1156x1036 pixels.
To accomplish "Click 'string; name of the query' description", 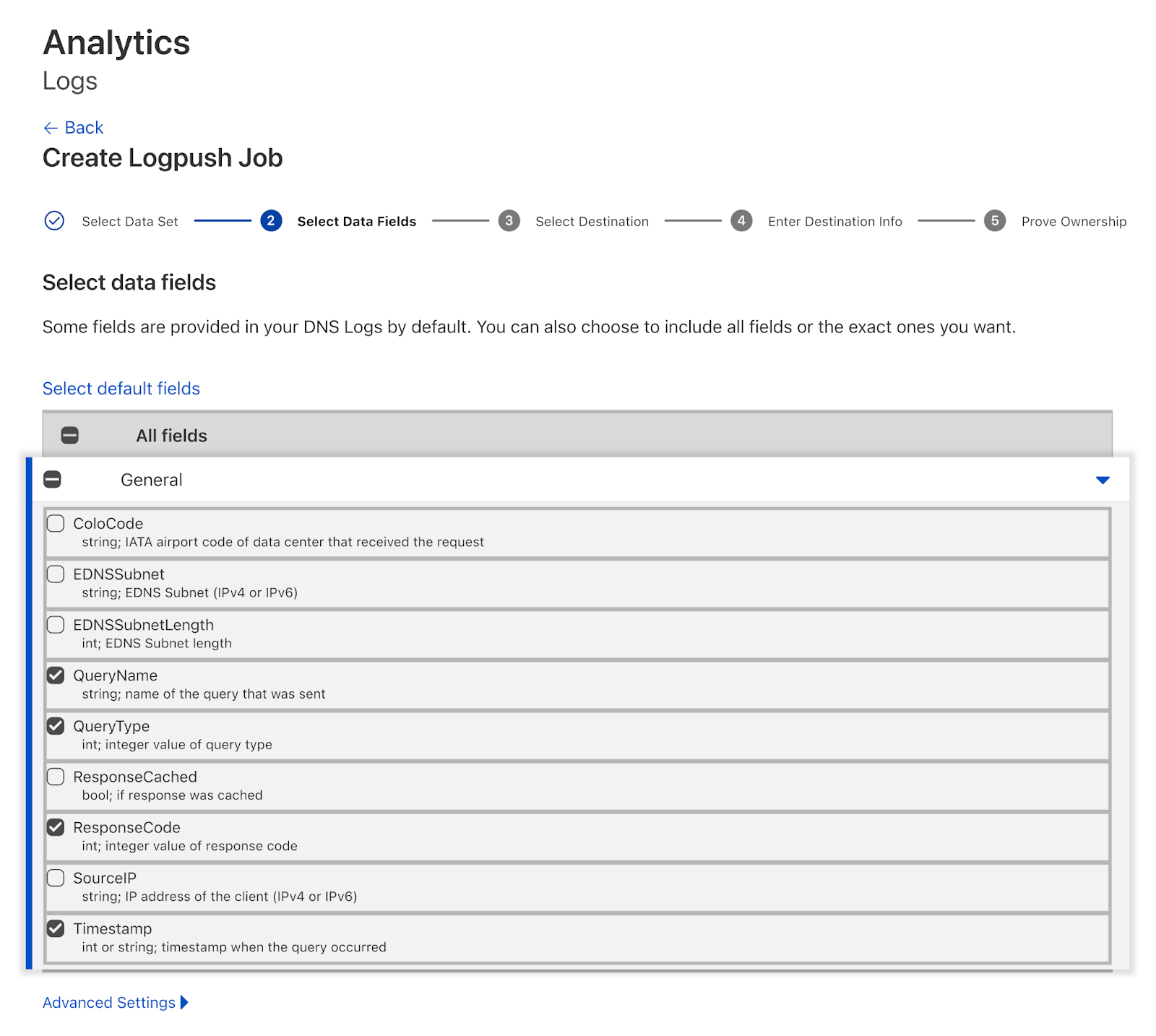I will (x=204, y=694).
